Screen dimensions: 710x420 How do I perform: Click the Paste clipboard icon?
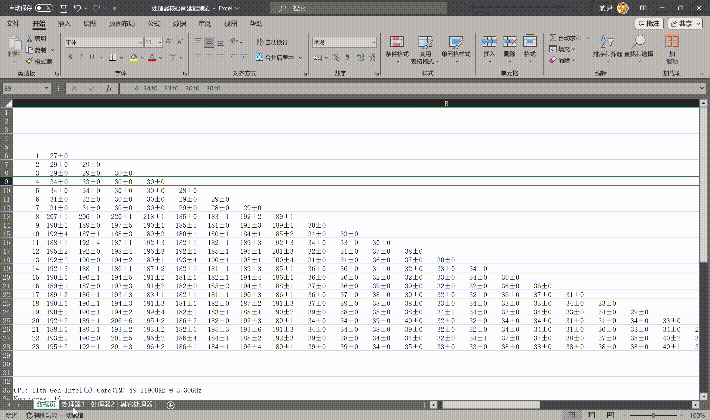click(14, 44)
